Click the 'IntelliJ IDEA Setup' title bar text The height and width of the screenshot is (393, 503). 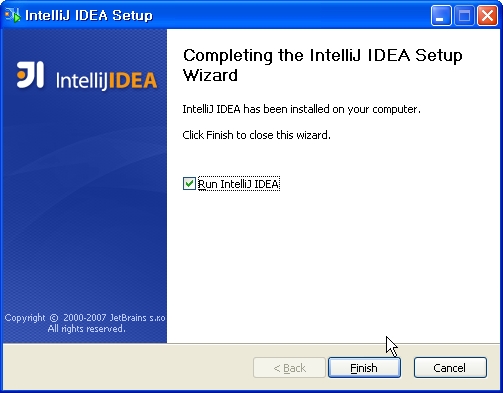point(89,15)
